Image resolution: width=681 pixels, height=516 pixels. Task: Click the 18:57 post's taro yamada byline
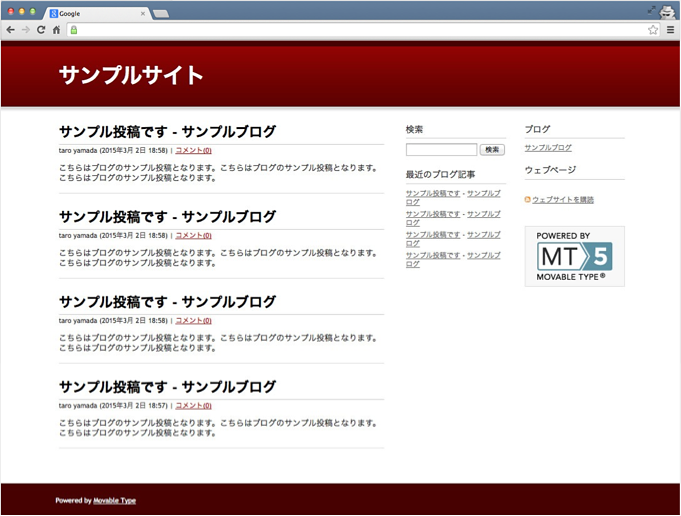coord(78,406)
